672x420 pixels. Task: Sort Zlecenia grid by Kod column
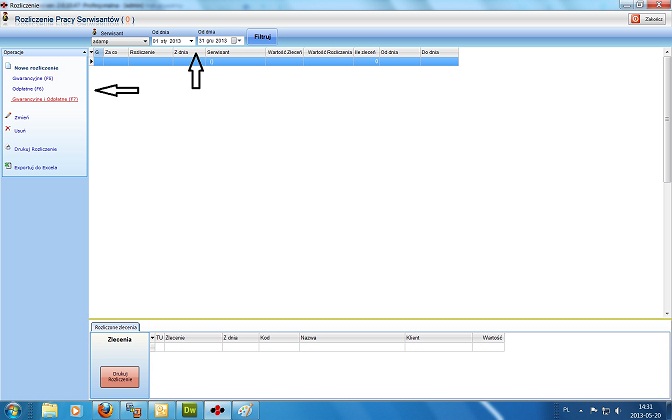(x=279, y=338)
